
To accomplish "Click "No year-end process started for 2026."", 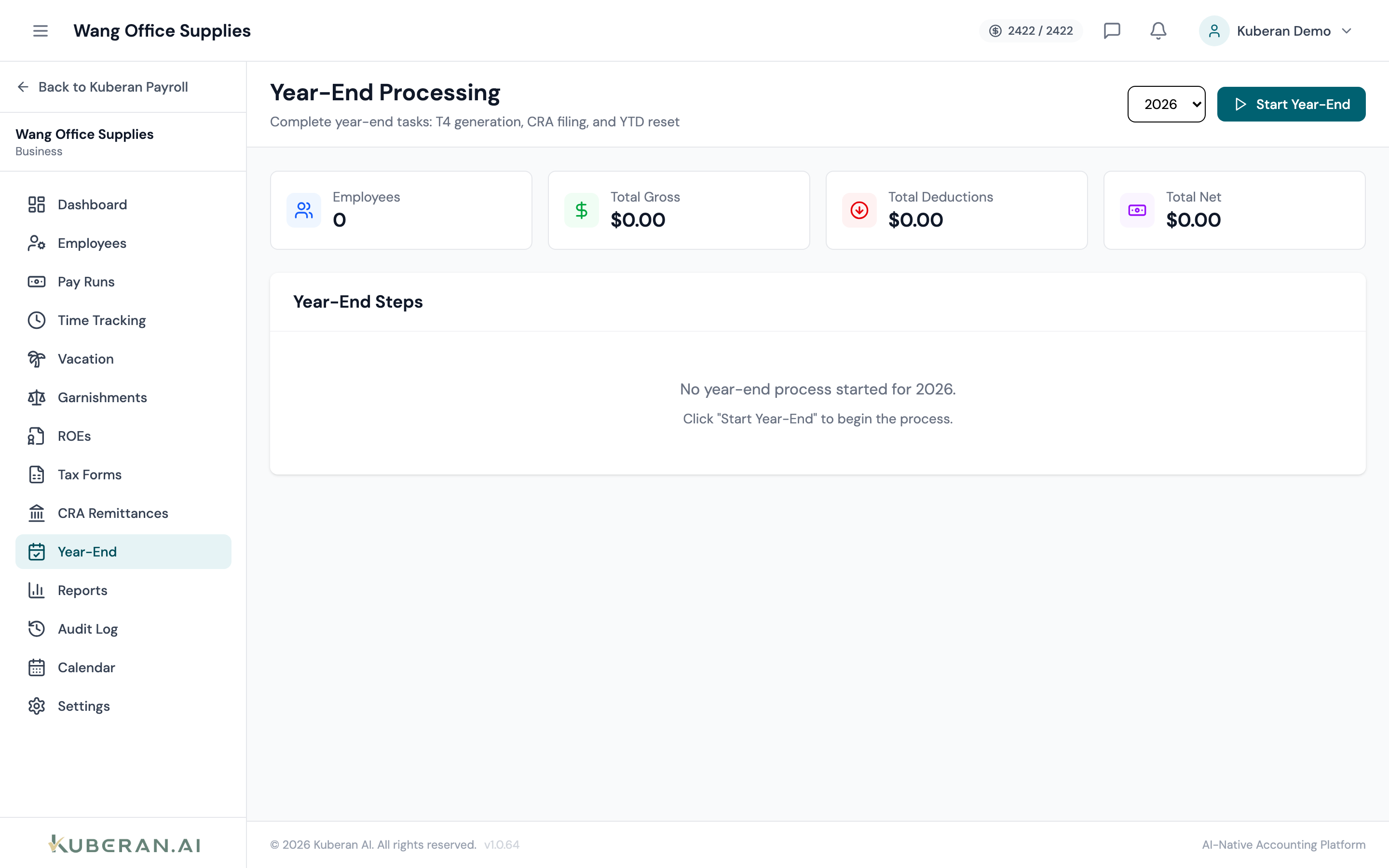I will tap(817, 389).
